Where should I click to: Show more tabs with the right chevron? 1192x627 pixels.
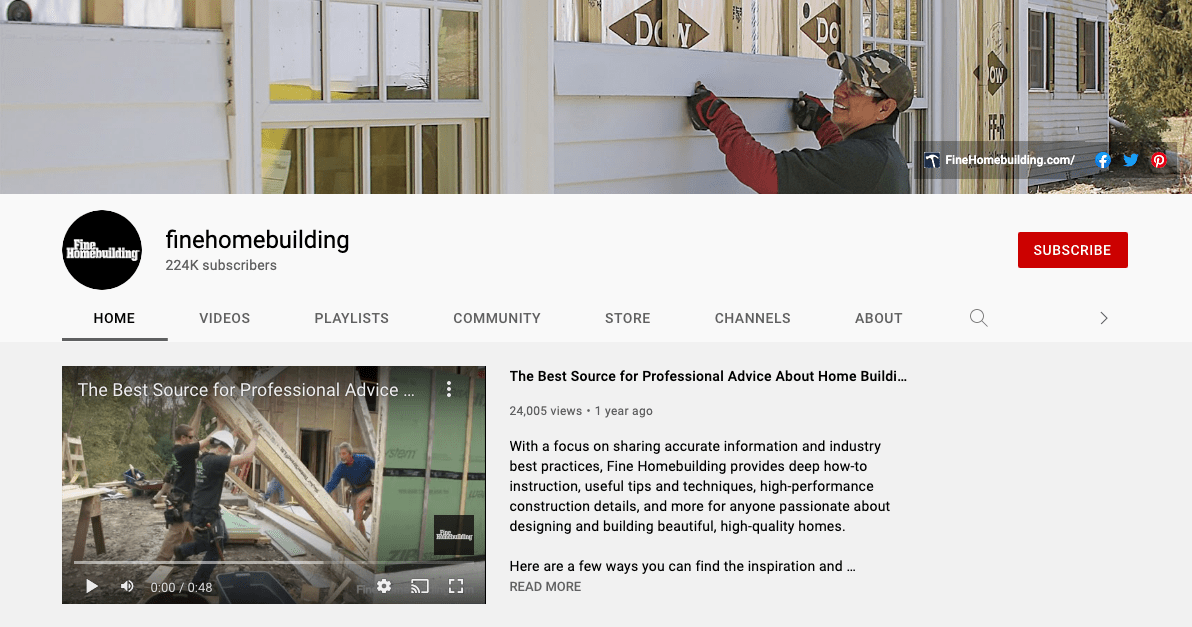point(1104,318)
